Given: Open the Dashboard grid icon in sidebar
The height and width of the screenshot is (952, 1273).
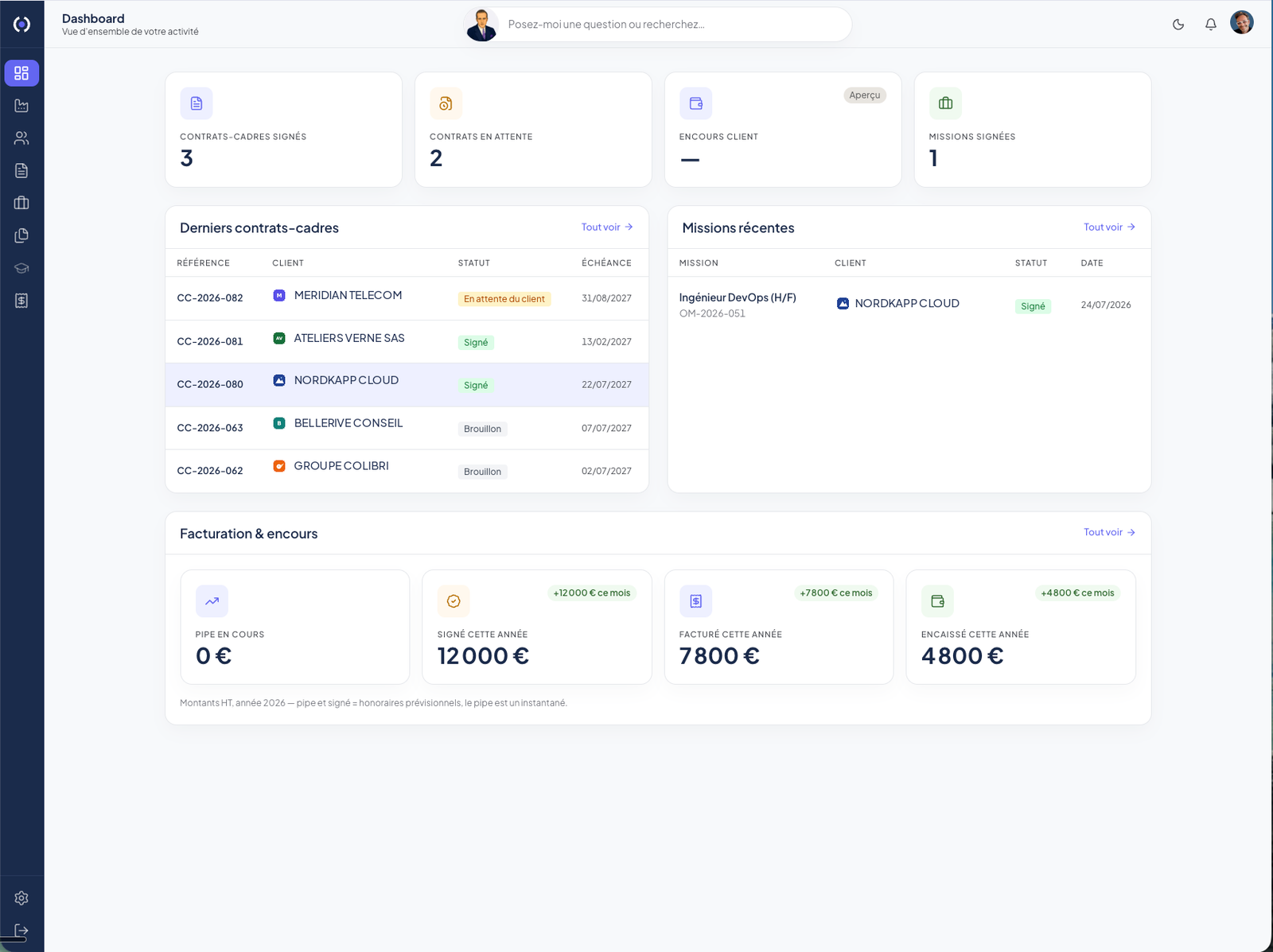Looking at the screenshot, I should [x=21, y=73].
